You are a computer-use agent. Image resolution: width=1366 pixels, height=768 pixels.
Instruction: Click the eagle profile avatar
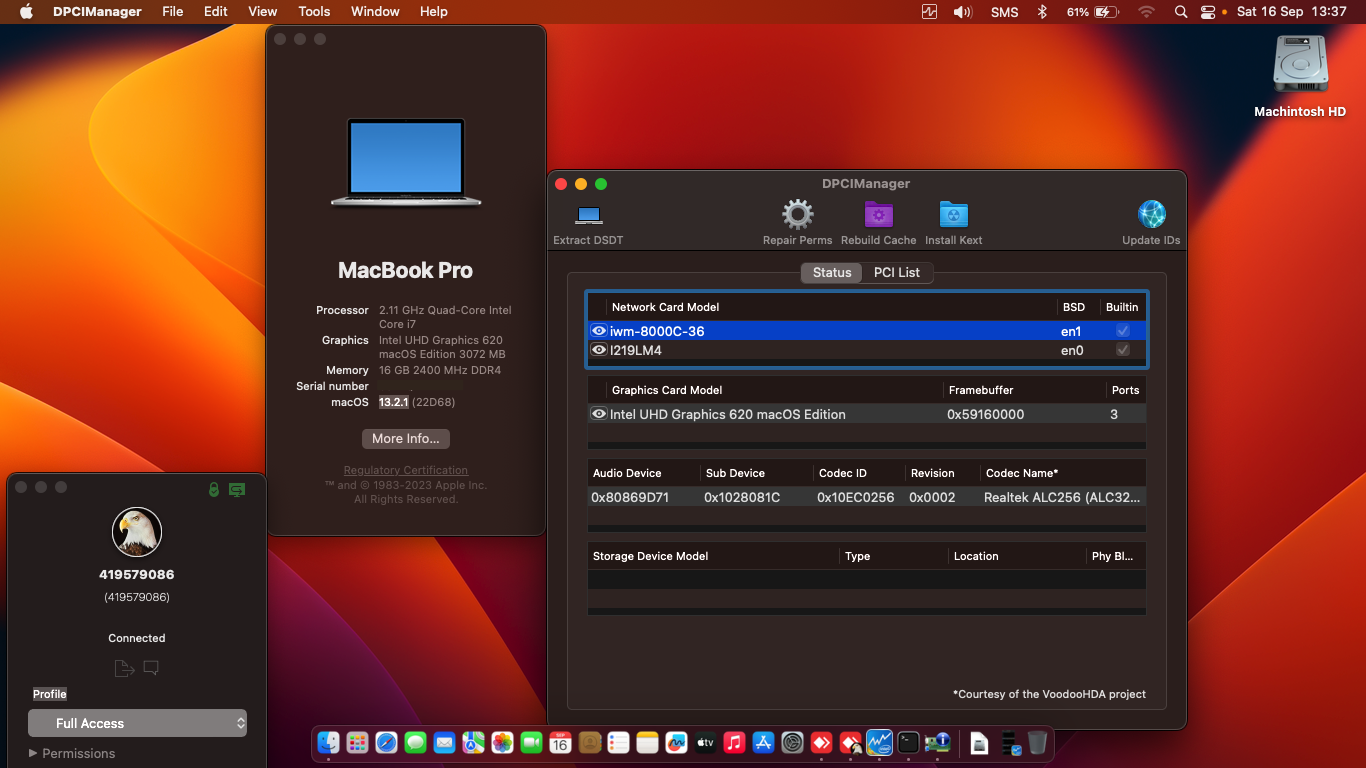(x=137, y=532)
